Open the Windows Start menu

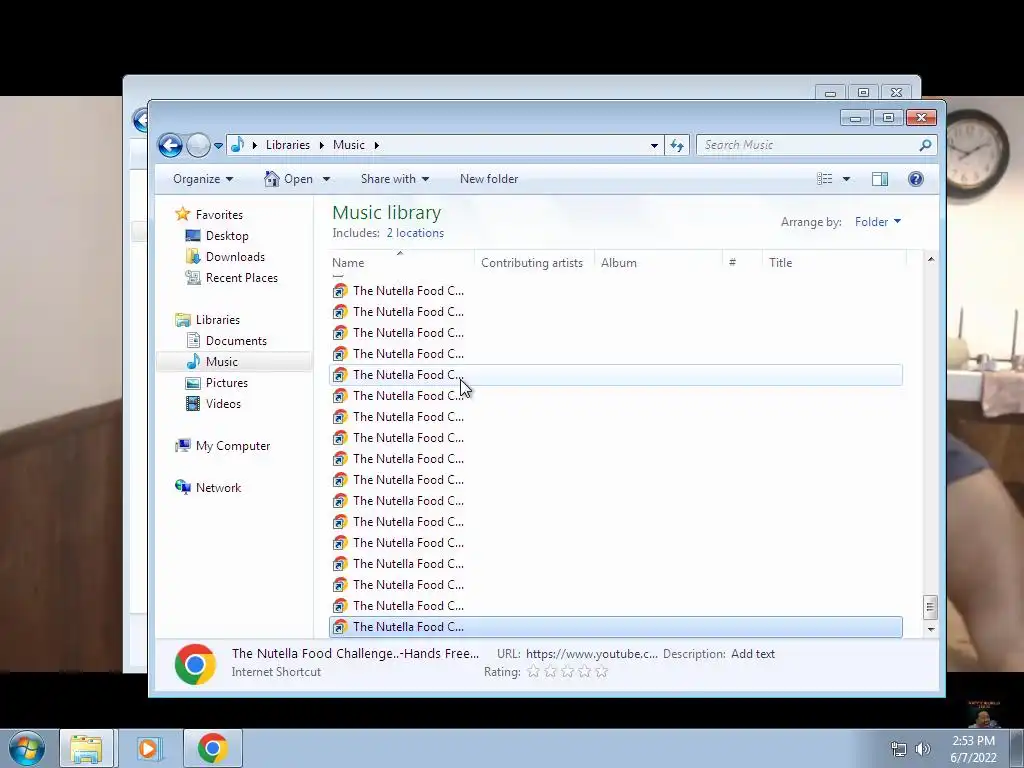tap(27, 748)
